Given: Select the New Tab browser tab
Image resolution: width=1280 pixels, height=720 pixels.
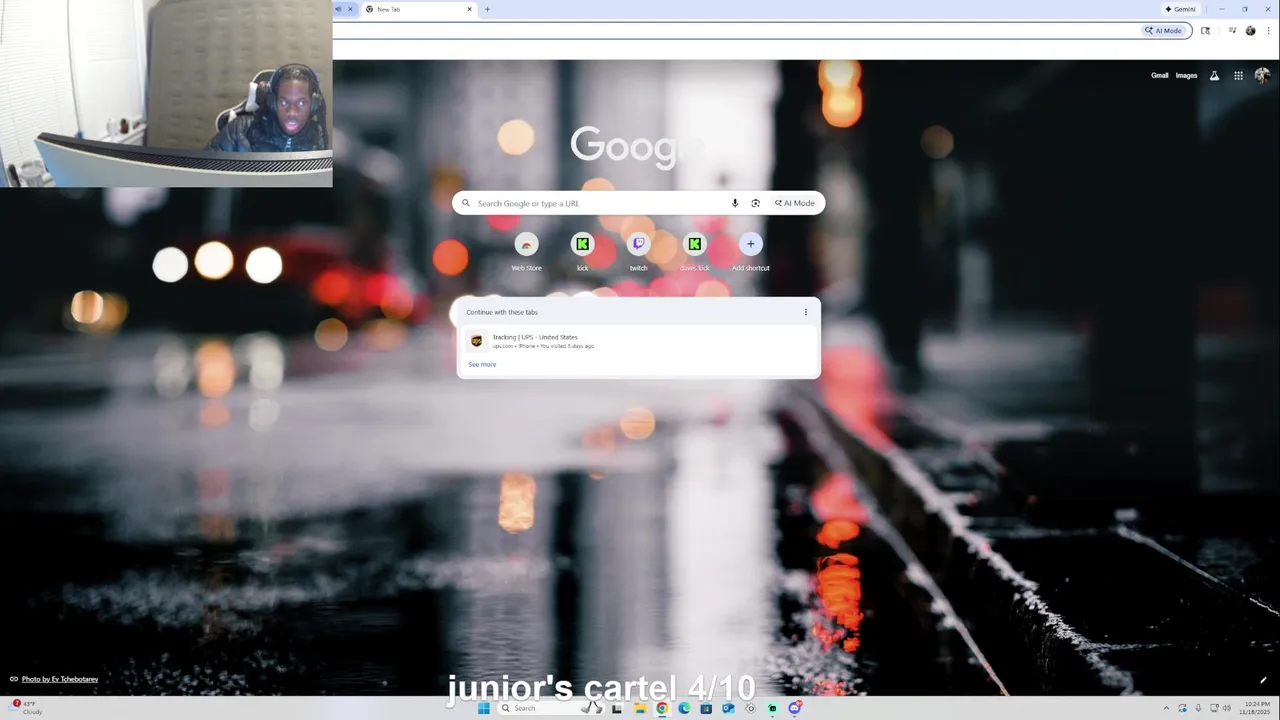Looking at the screenshot, I should (x=418, y=9).
